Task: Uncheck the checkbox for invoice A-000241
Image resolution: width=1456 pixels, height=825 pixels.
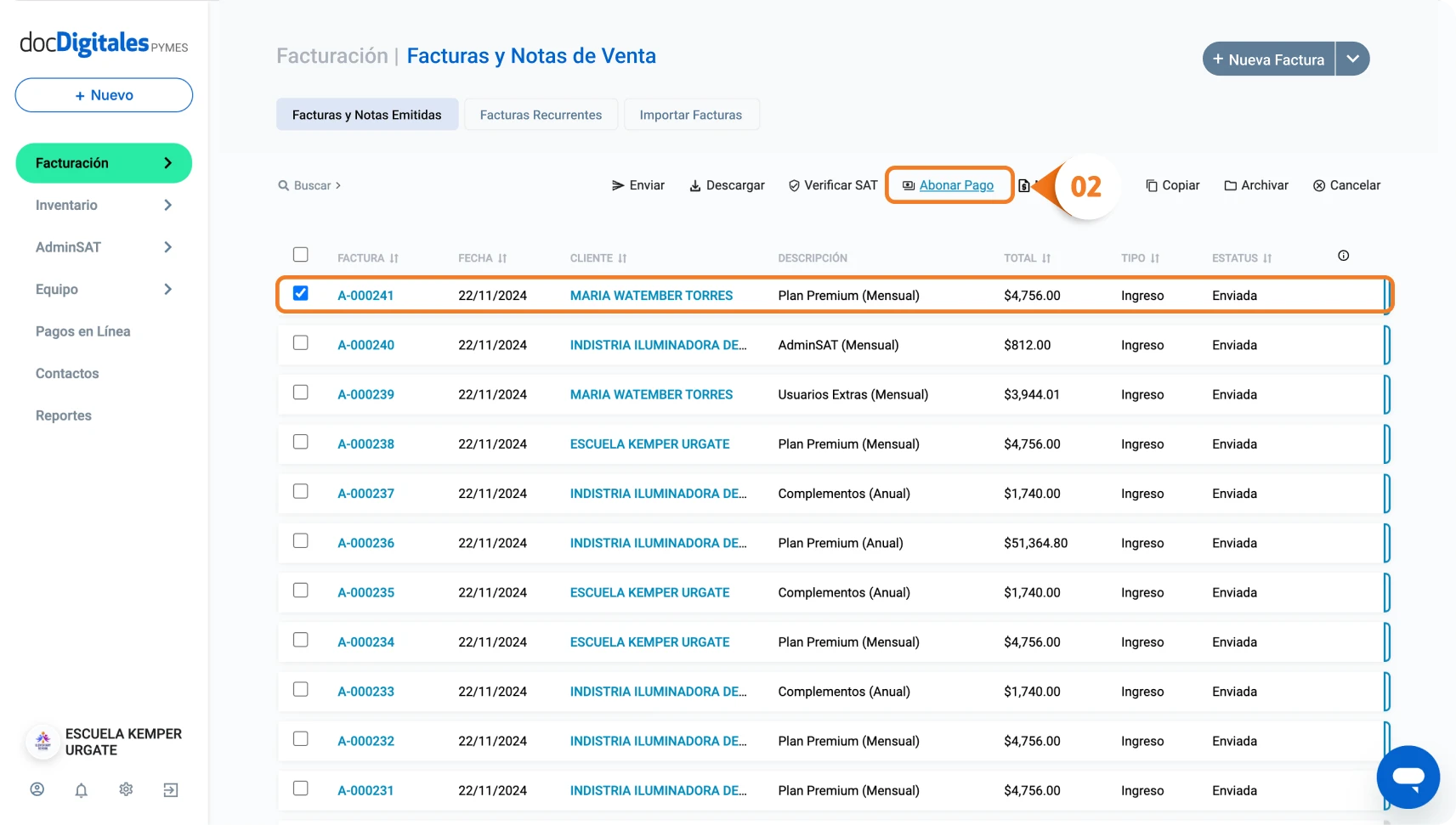Action: [301, 294]
